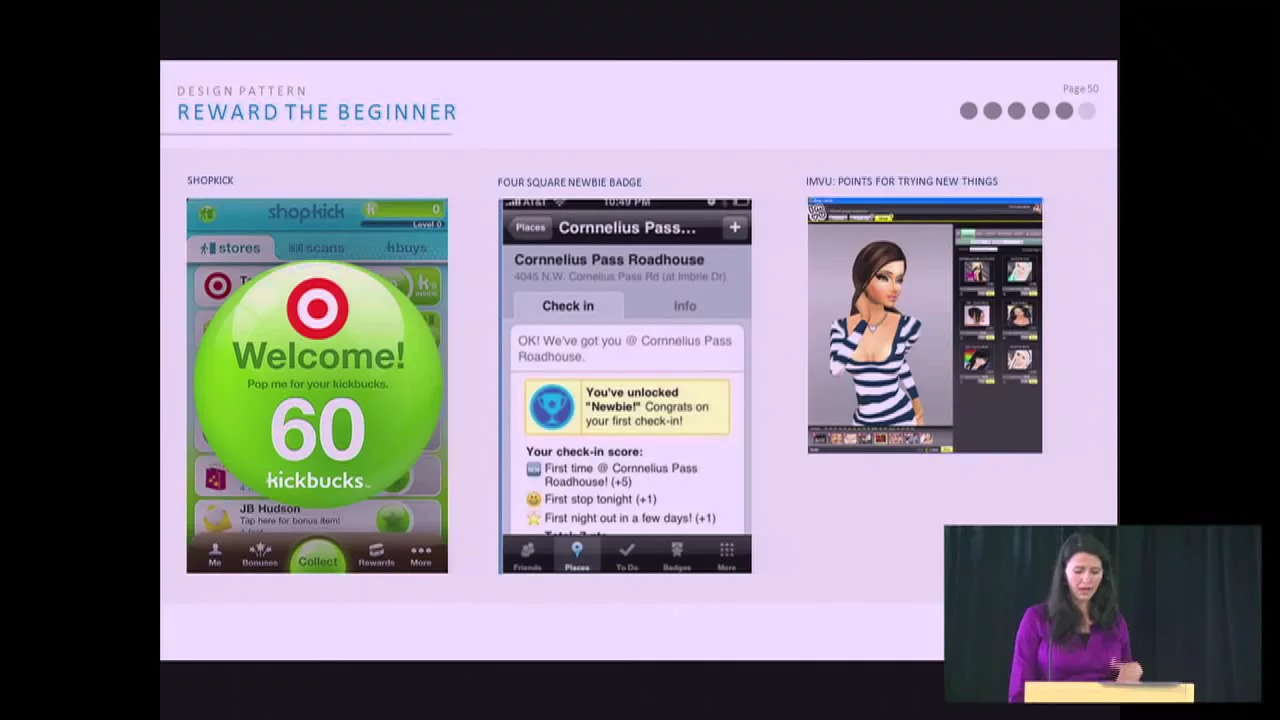
Task: Switch to the stores tab
Action: (x=231, y=248)
